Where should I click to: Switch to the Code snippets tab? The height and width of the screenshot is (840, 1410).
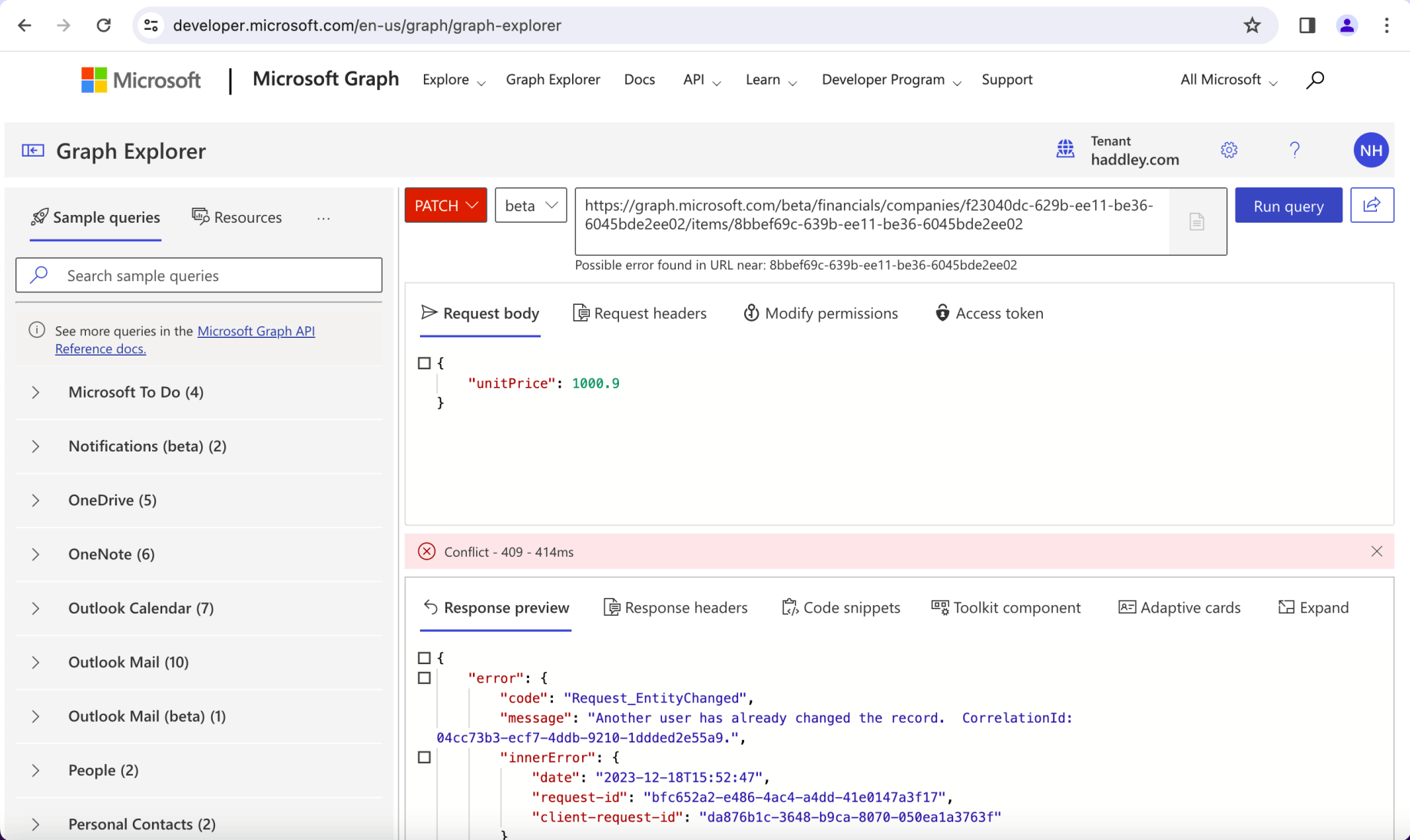pyautogui.click(x=841, y=607)
